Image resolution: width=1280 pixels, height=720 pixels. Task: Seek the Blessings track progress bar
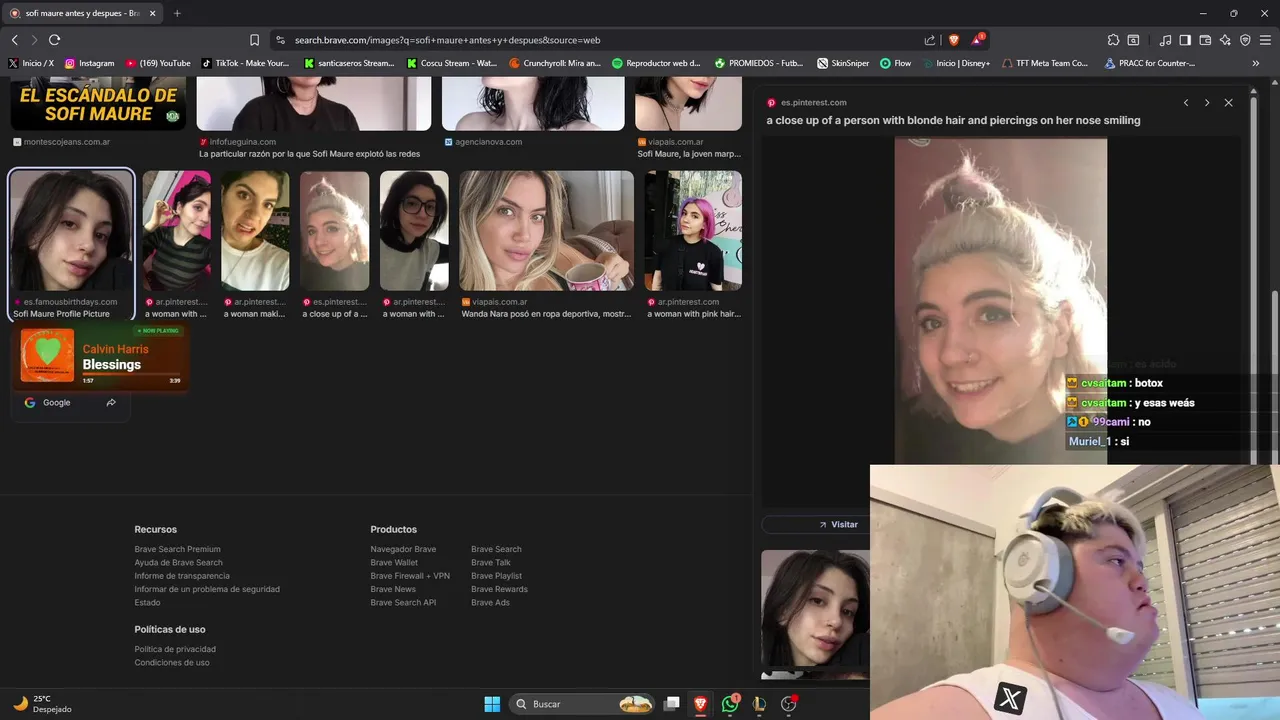(x=131, y=374)
